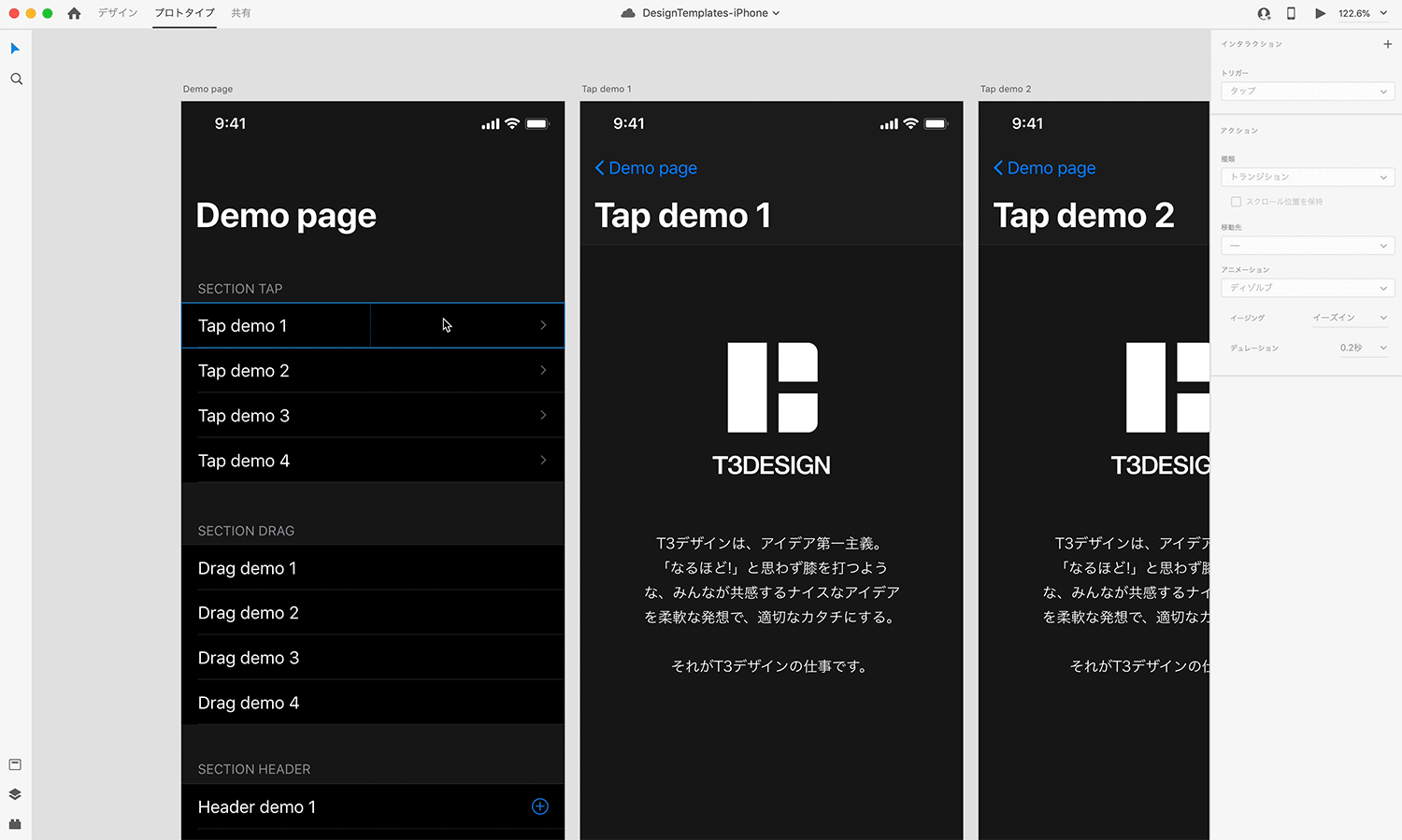Click chevron at end of Tap demo 1 row
Screen dimensions: 1402x840
543,325
